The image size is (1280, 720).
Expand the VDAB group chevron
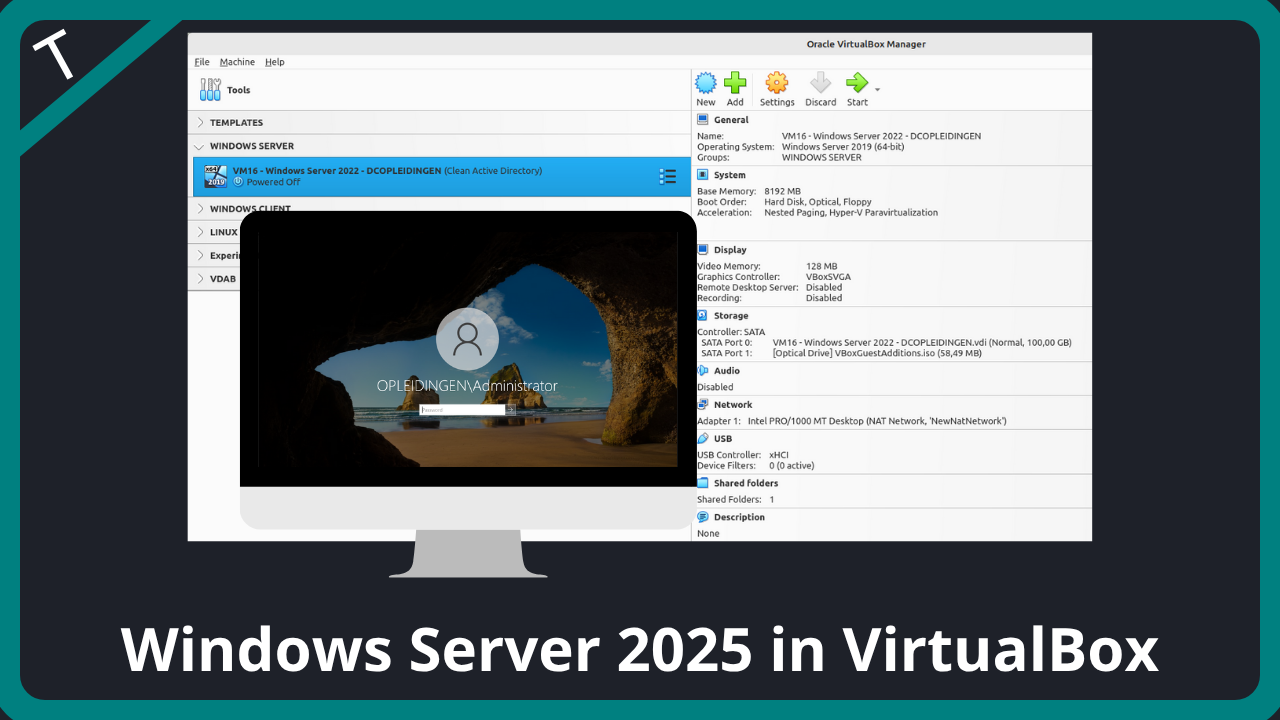click(200, 279)
